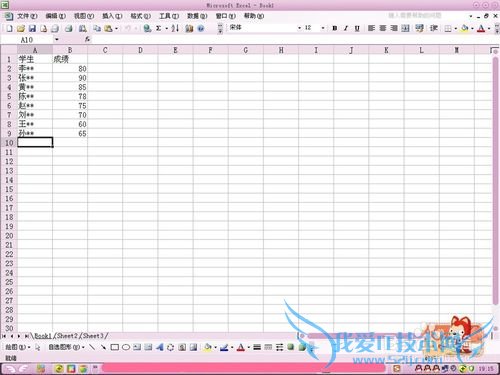Open the Draw menu button (绘图)
Viewport: 500px width, 375px height.
click(18, 347)
